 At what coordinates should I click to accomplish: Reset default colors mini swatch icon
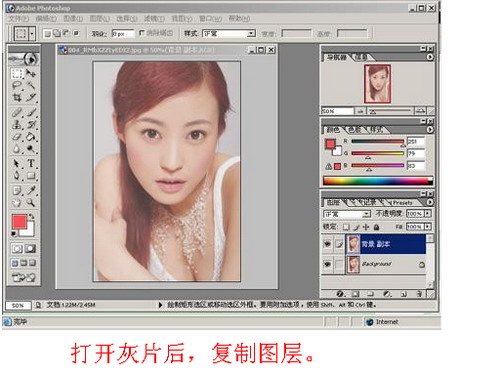click(14, 234)
